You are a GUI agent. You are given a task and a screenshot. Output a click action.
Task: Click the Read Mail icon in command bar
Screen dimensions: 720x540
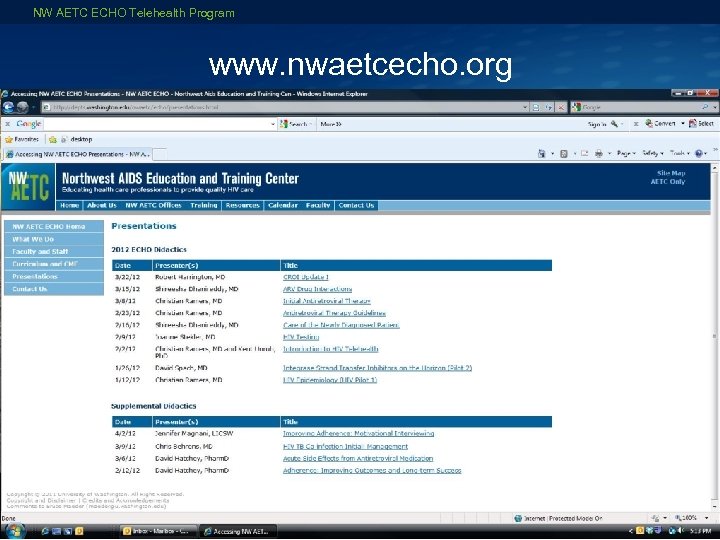585,153
